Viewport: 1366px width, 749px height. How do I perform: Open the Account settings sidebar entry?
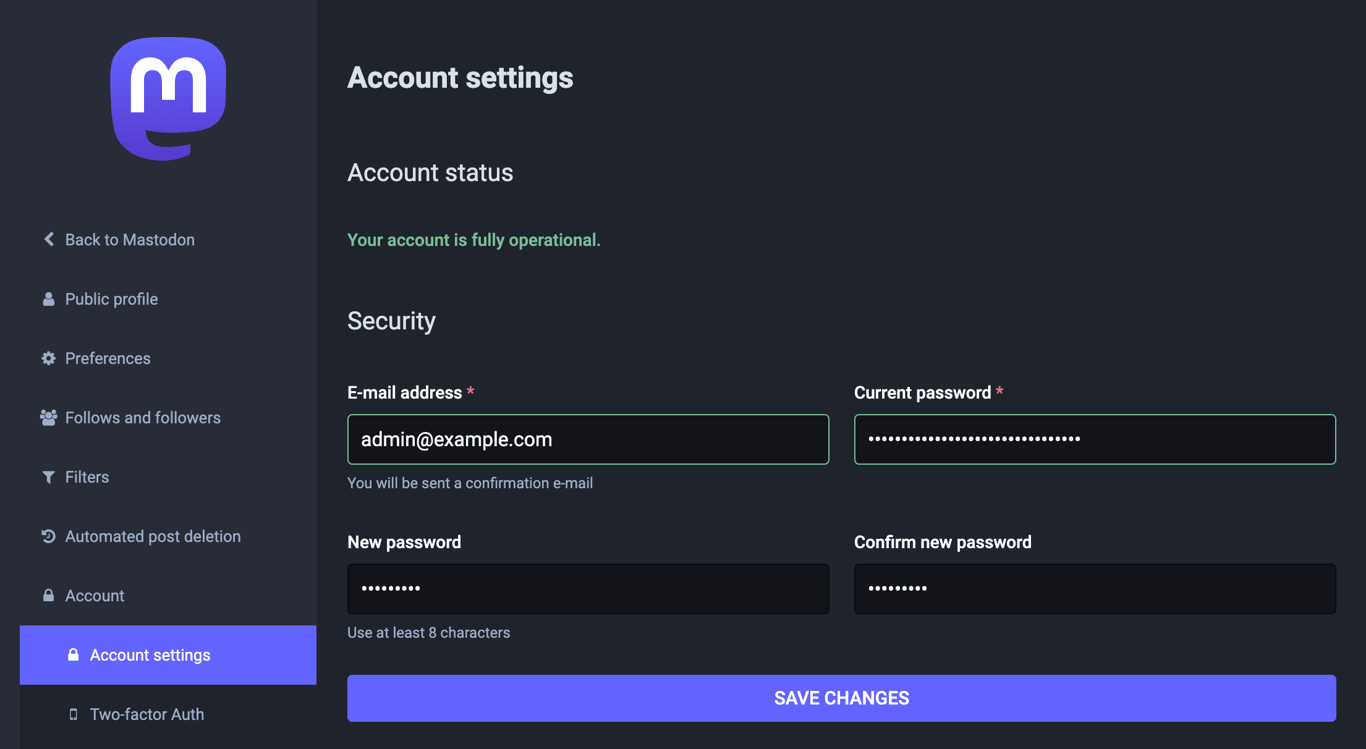click(149, 655)
